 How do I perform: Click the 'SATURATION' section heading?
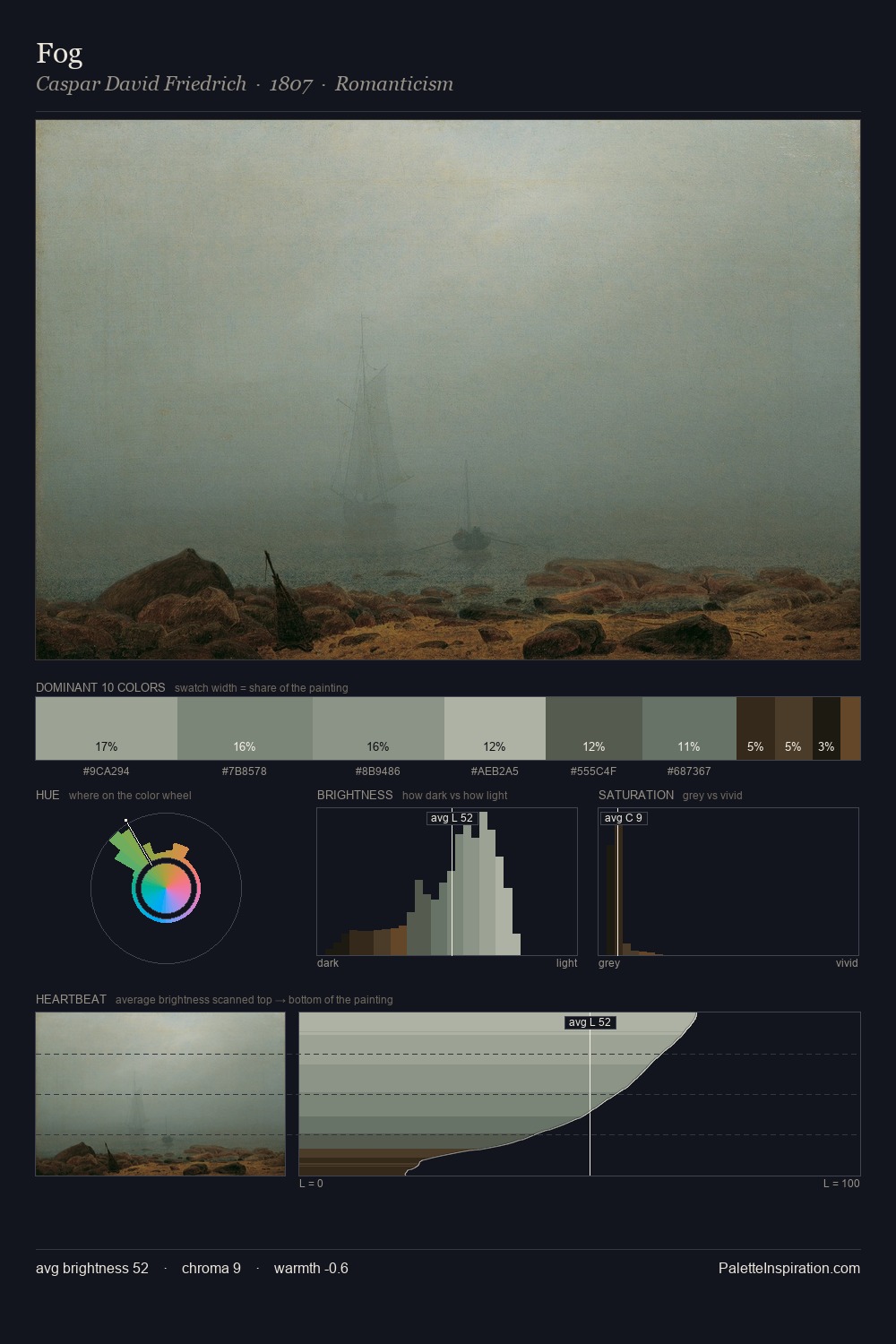[636, 795]
